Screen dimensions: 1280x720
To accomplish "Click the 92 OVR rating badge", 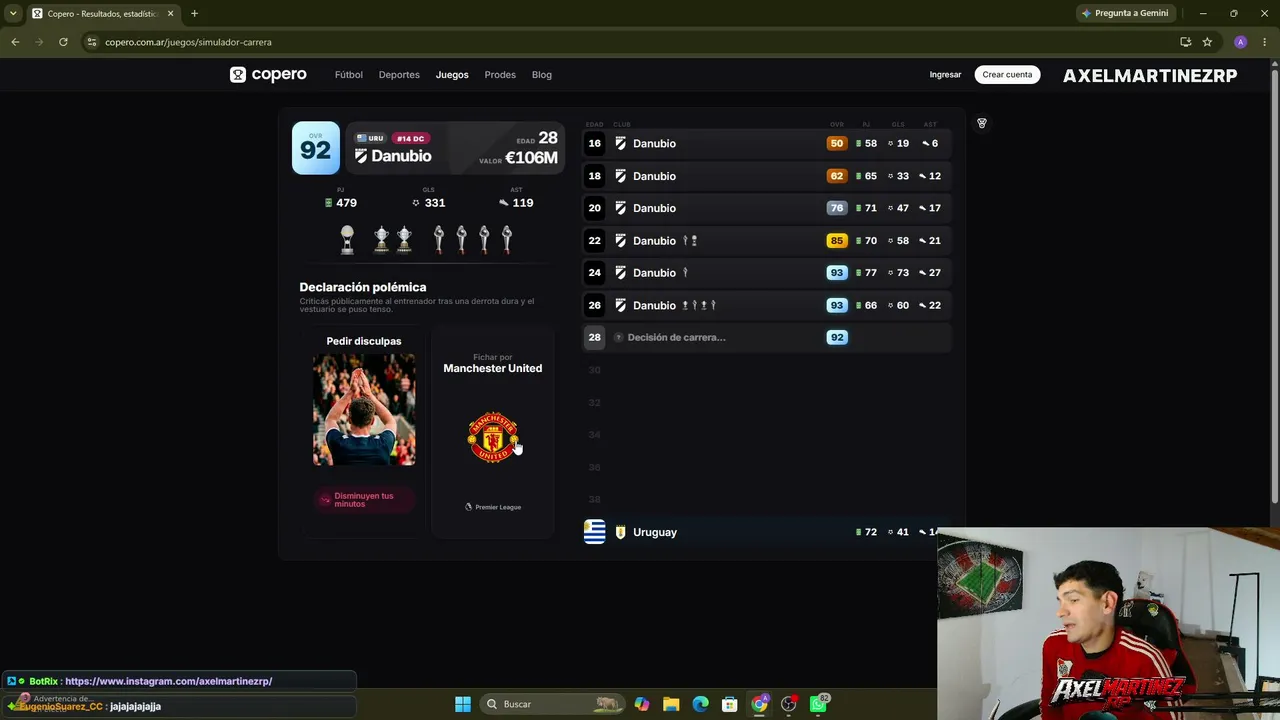I will coord(316,148).
